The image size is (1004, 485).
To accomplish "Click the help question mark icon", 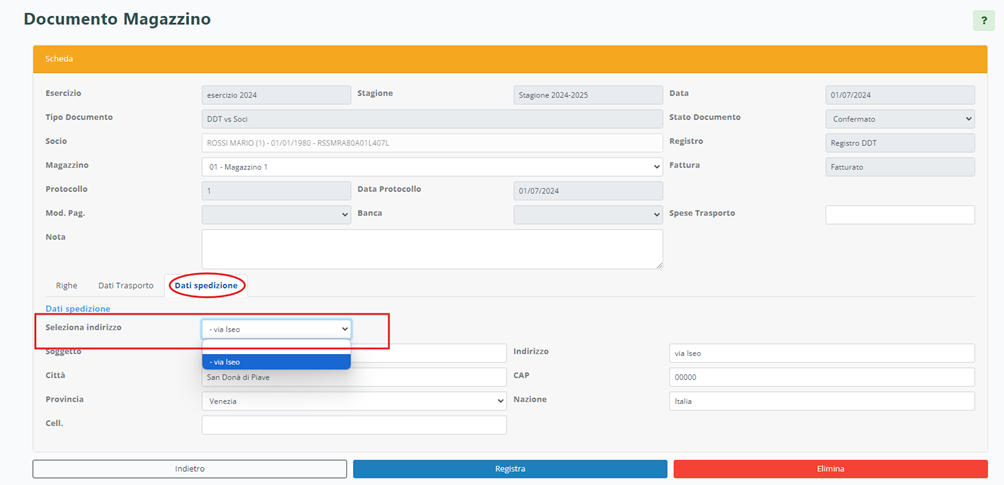I will [983, 21].
